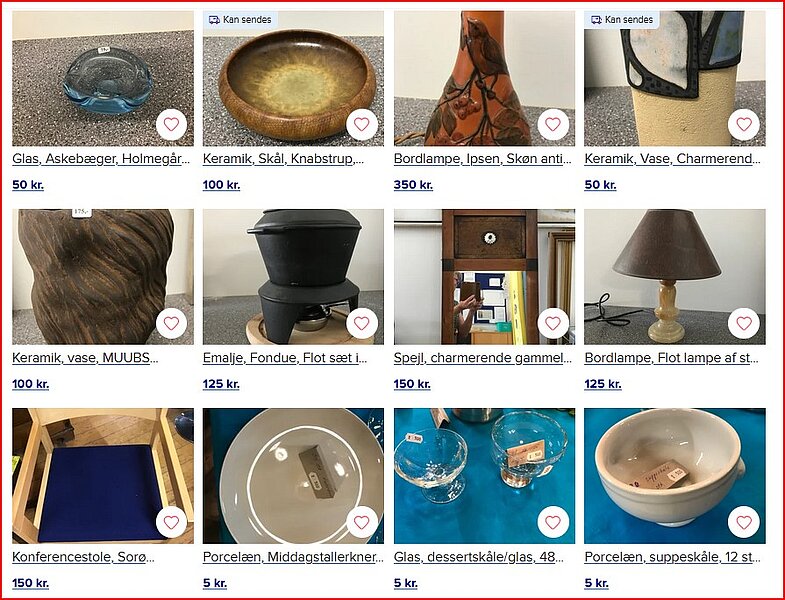Viewport: 785px width, 600px height.
Task: Toggle favorite on the stone table lamp
Action: (744, 324)
